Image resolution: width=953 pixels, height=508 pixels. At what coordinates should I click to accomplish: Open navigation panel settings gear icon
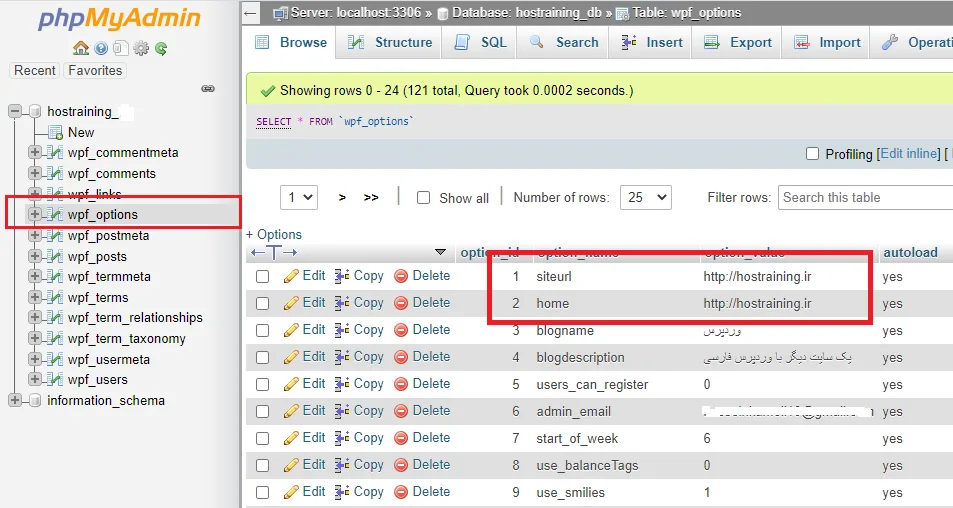coord(141,48)
